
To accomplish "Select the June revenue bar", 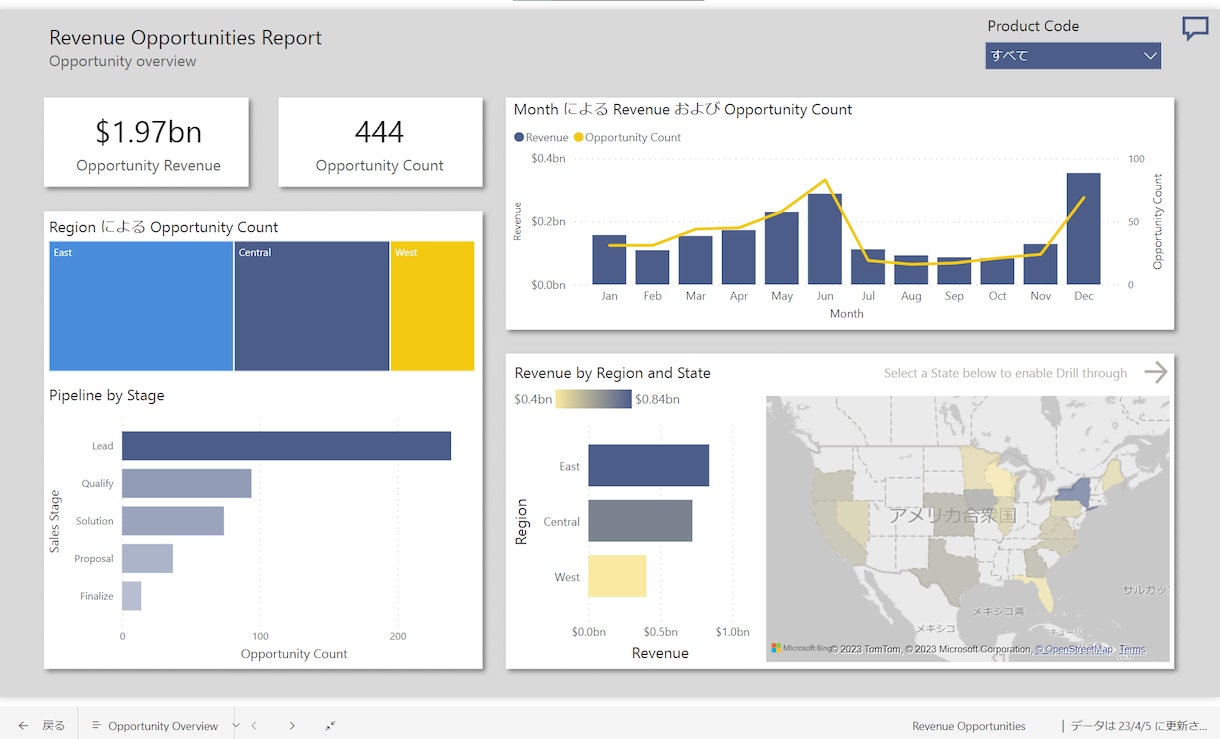I will tap(825, 239).
